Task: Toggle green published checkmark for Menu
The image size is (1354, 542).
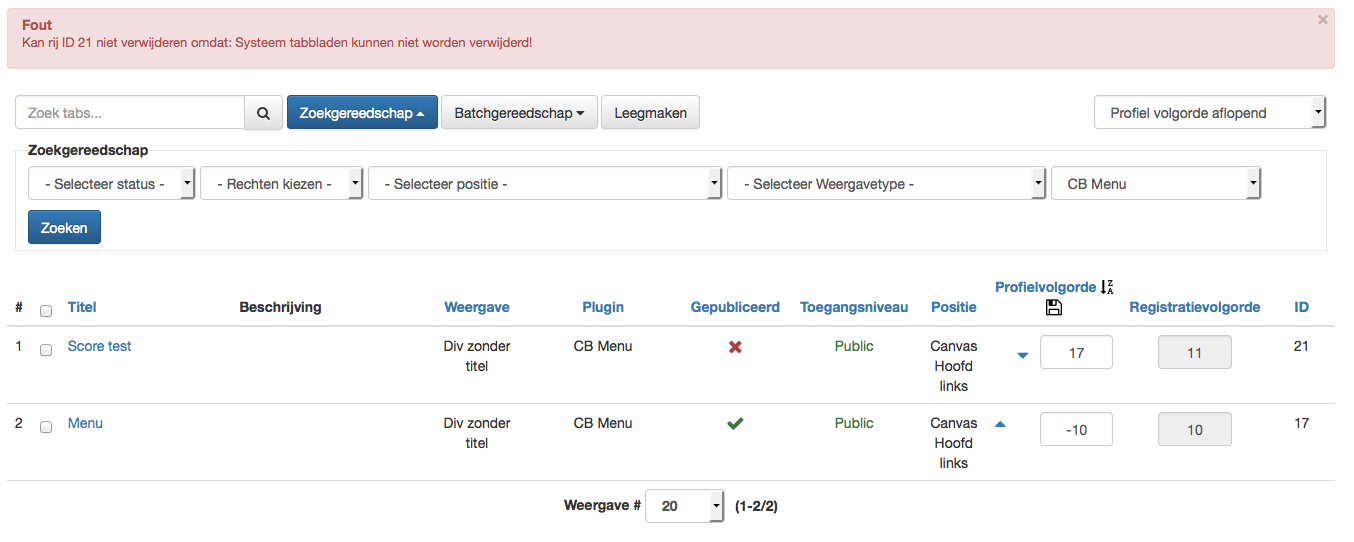Action: point(735,424)
